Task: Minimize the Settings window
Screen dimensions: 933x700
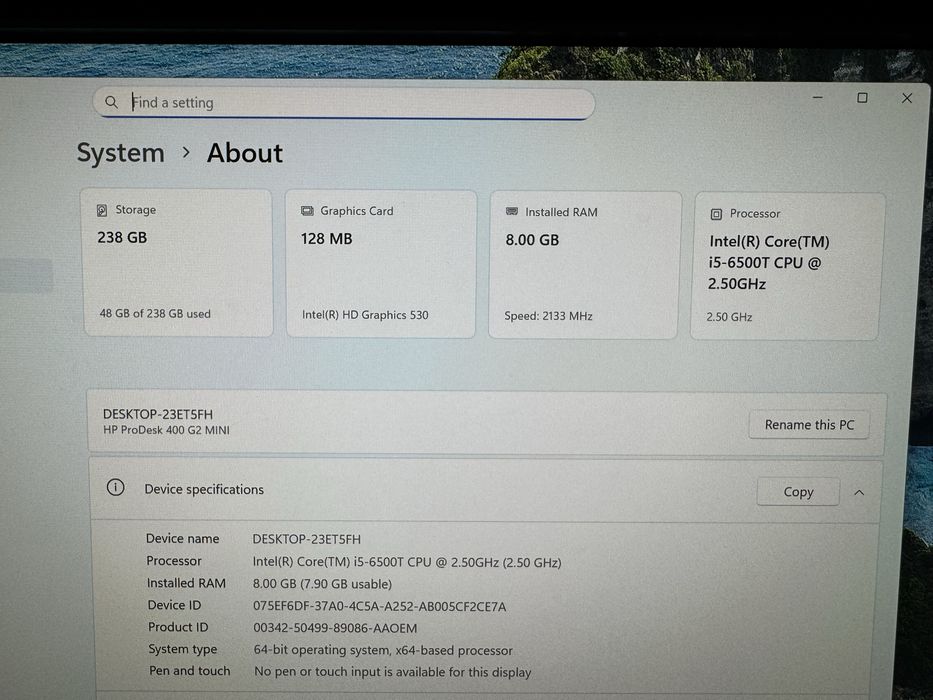Action: click(818, 97)
